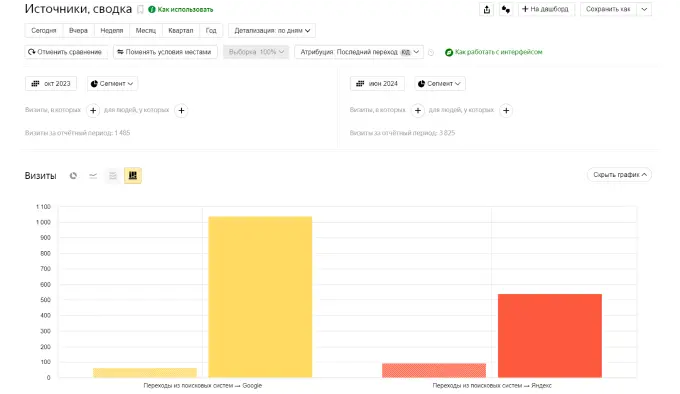Select the Квартал period tab
The height and width of the screenshot is (394, 680).
point(180,31)
